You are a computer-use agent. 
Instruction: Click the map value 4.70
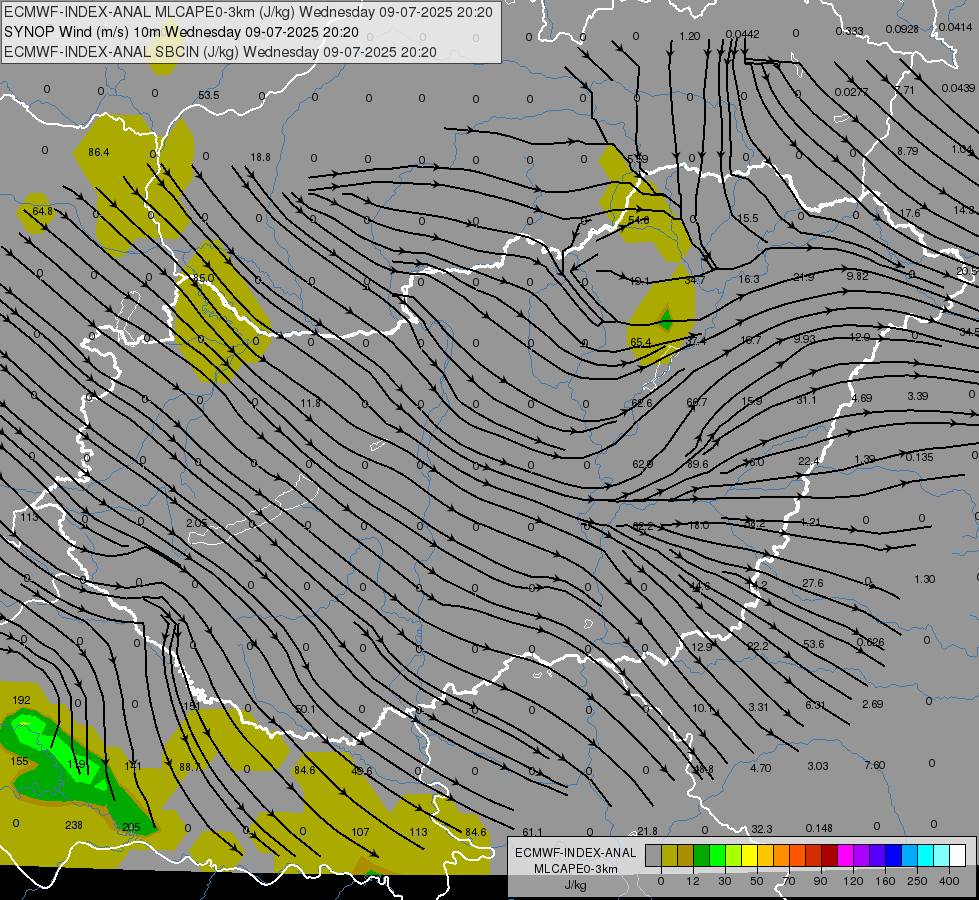point(760,768)
